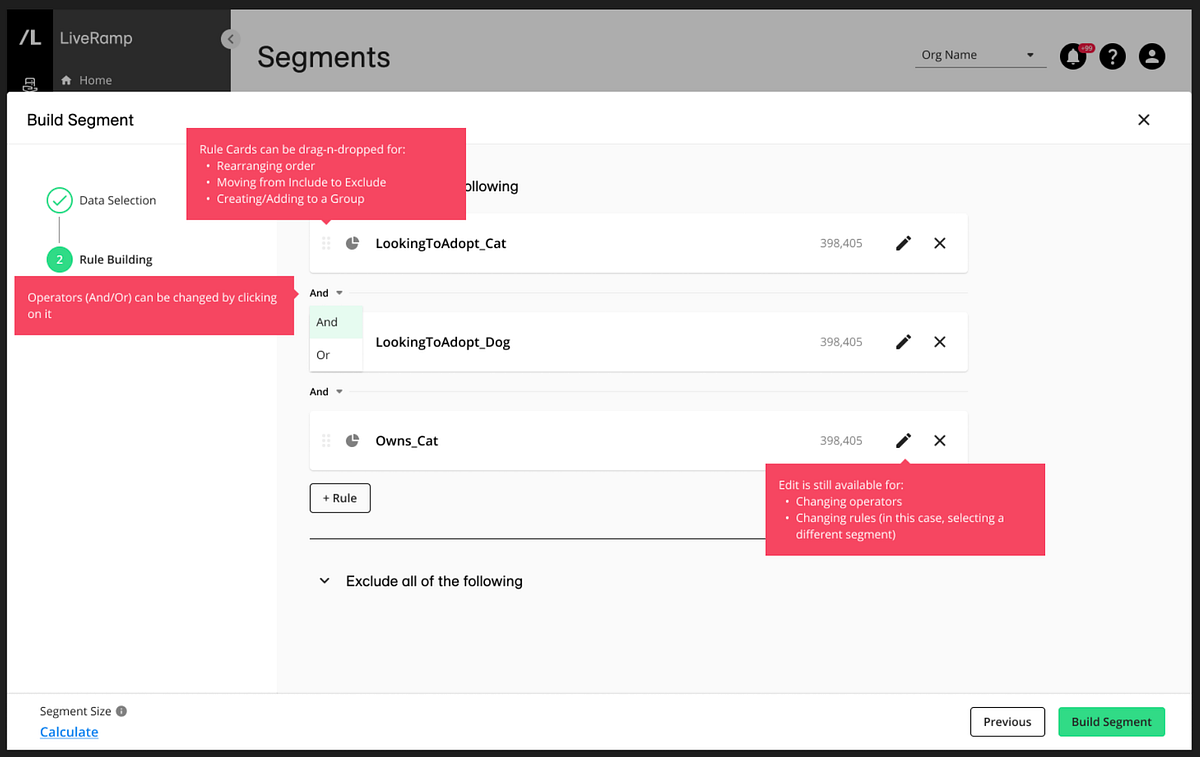Click the LookingToAdopt_Cat rule name
The height and width of the screenshot is (757, 1200).
click(x=441, y=243)
